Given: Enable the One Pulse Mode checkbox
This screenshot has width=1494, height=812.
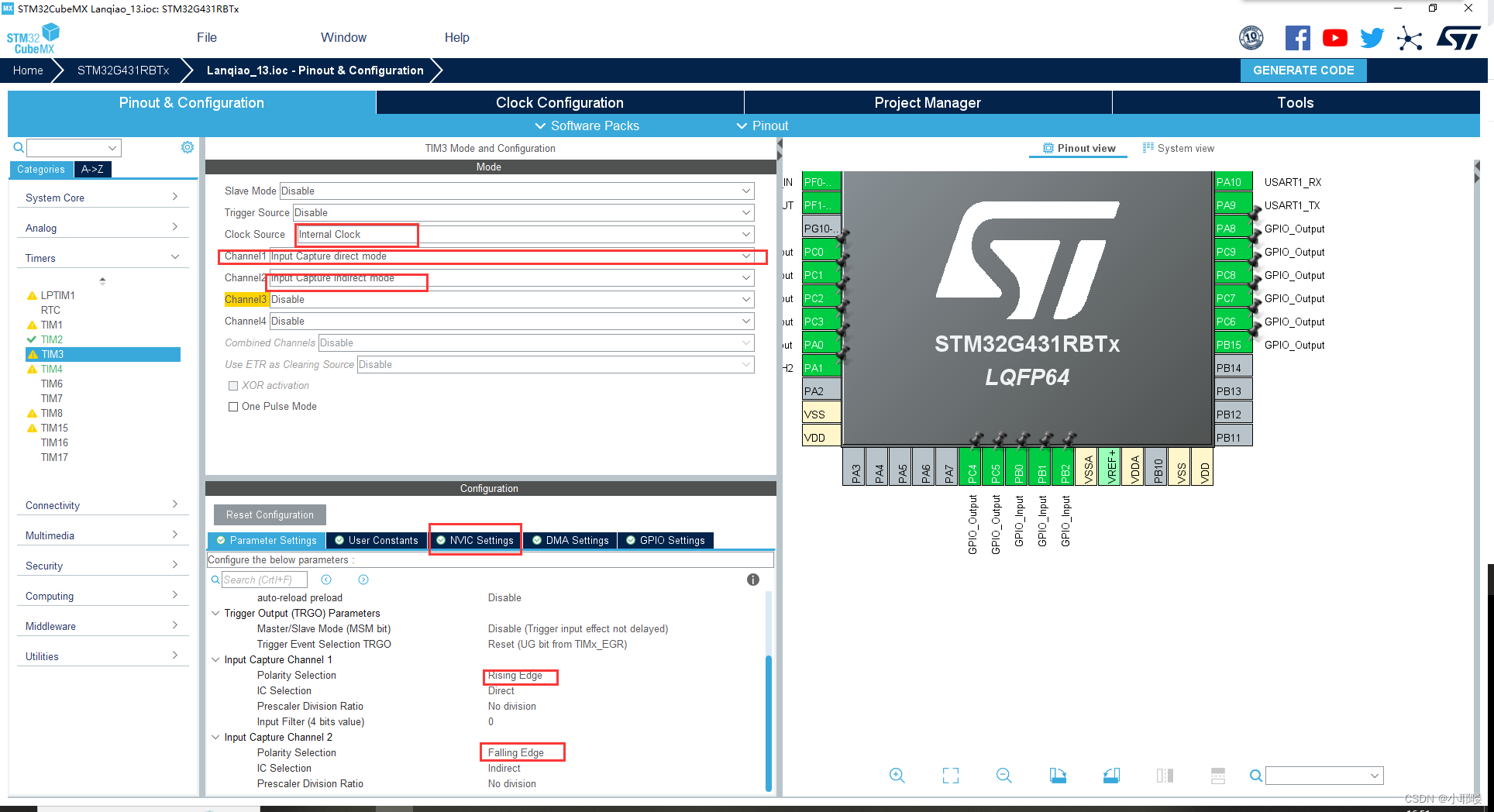Looking at the screenshot, I should click(232, 407).
